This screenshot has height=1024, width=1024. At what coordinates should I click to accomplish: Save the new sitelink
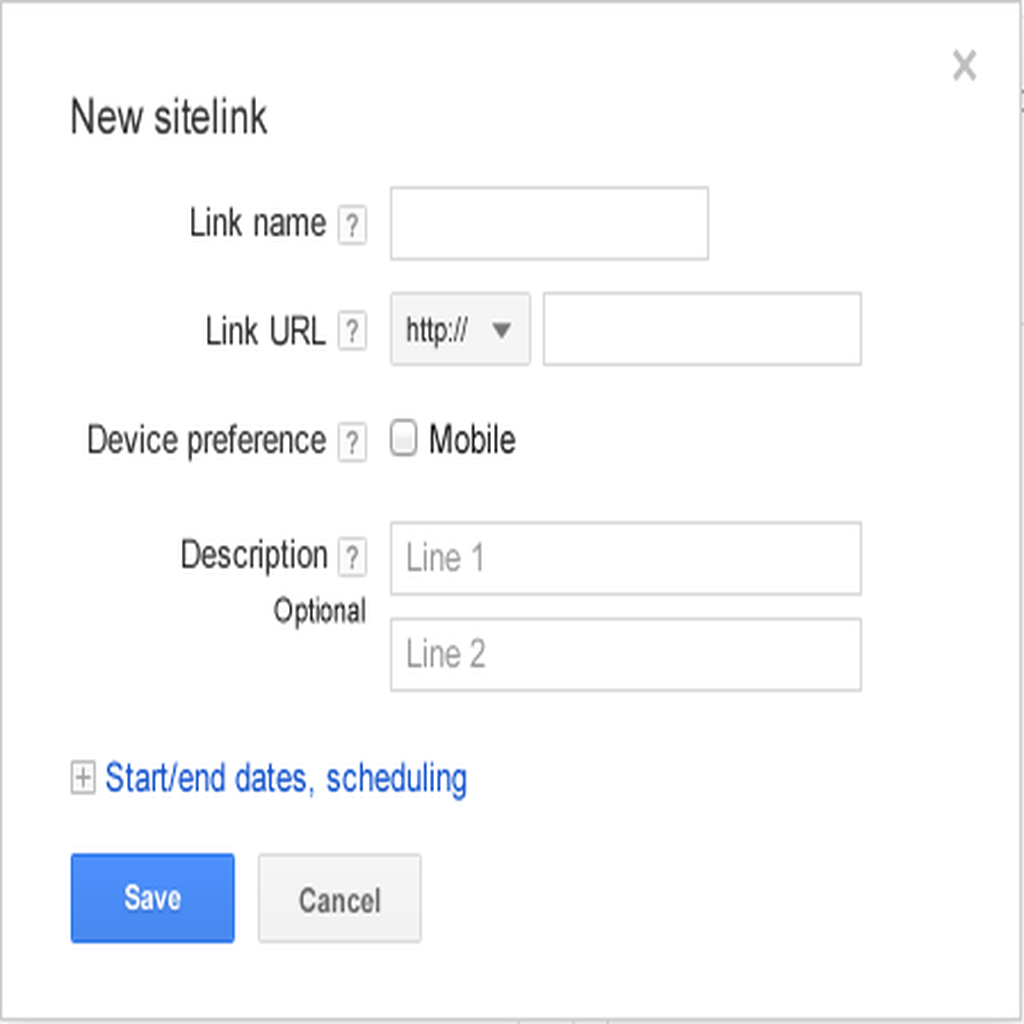tap(153, 898)
